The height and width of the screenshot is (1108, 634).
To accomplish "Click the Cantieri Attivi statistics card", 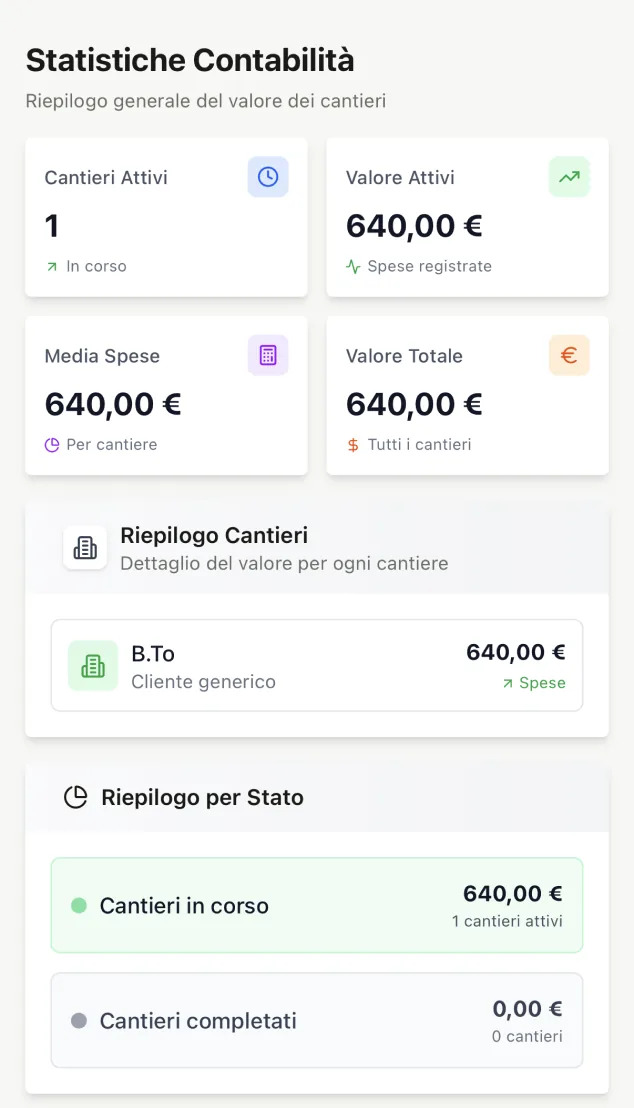I will point(167,218).
